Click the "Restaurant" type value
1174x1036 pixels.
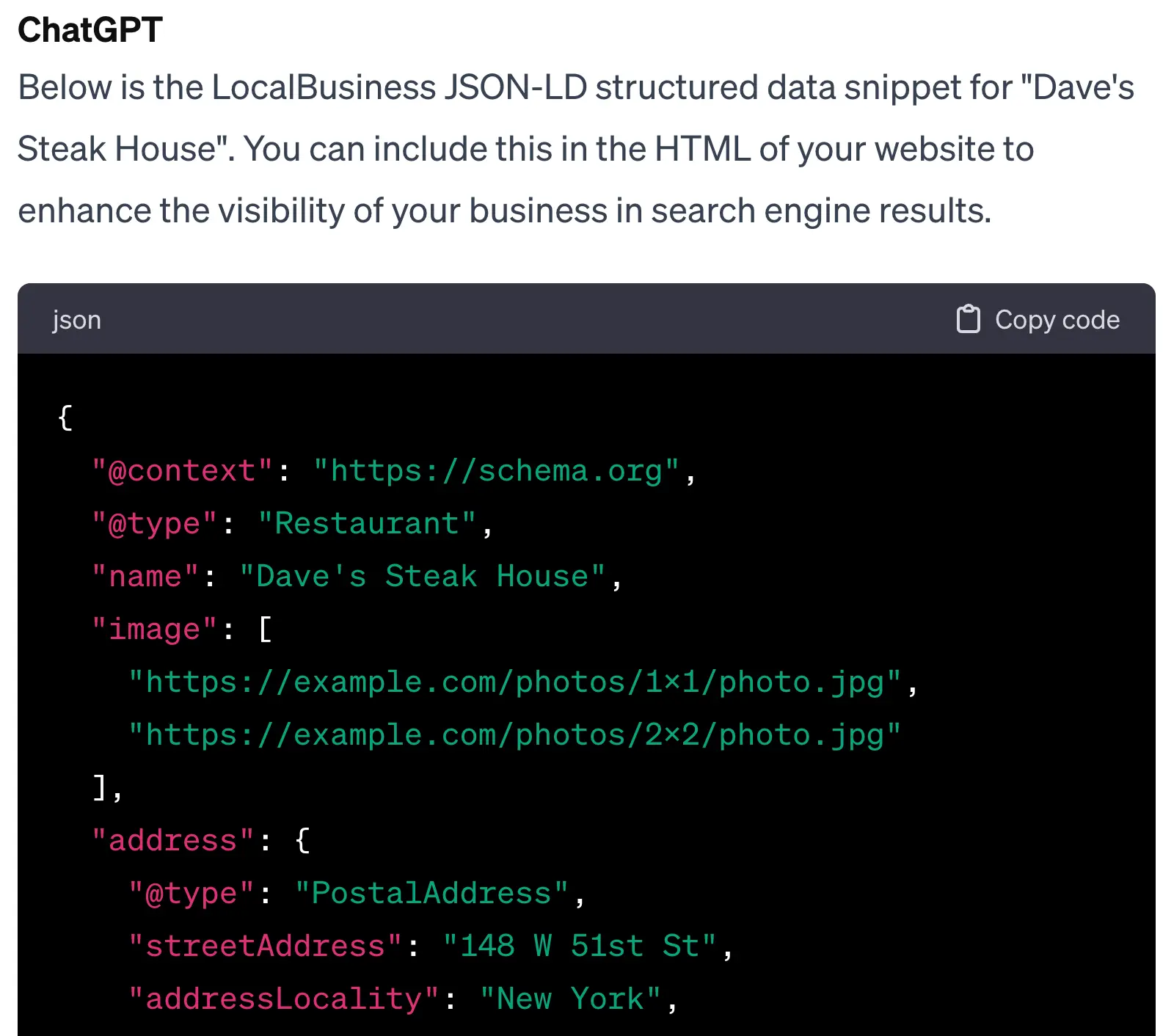click(367, 524)
